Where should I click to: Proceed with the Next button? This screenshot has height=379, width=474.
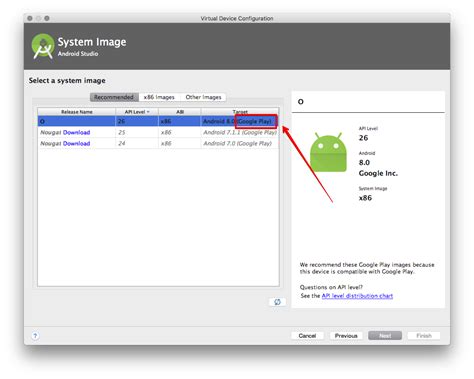(x=385, y=336)
